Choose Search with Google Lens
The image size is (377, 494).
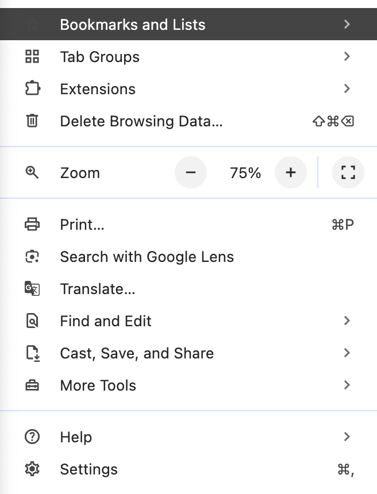[x=188, y=257]
